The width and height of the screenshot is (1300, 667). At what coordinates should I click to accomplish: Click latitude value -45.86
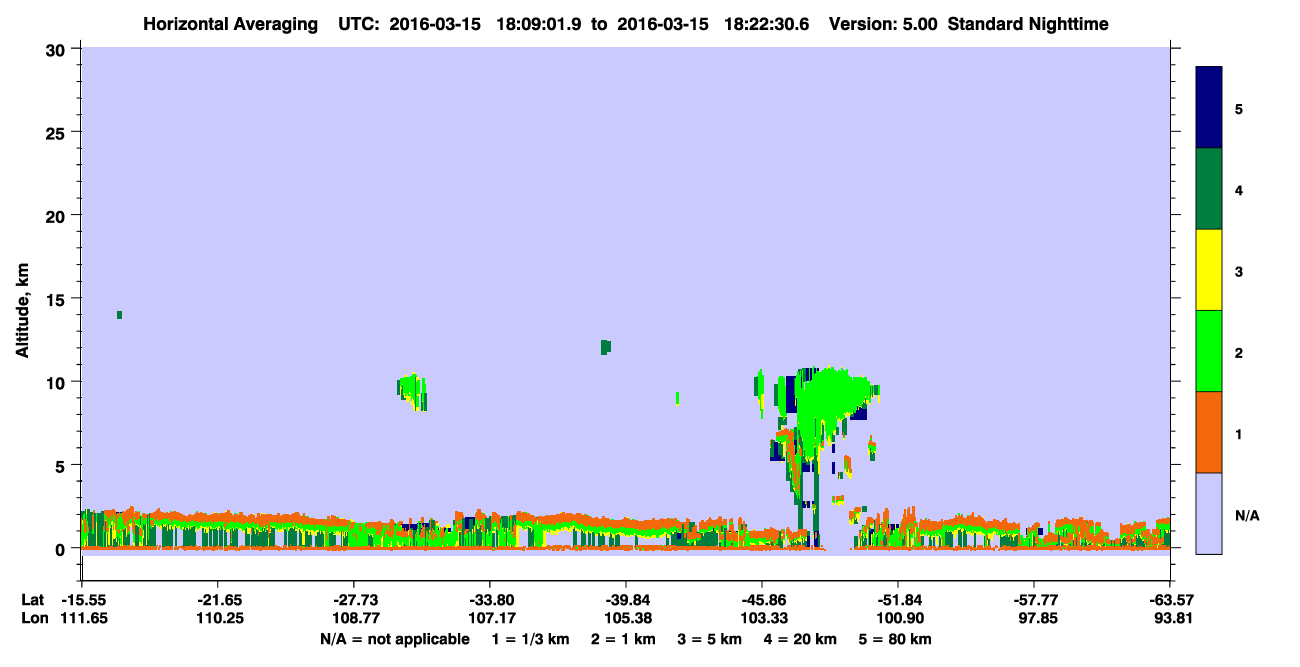pos(762,600)
